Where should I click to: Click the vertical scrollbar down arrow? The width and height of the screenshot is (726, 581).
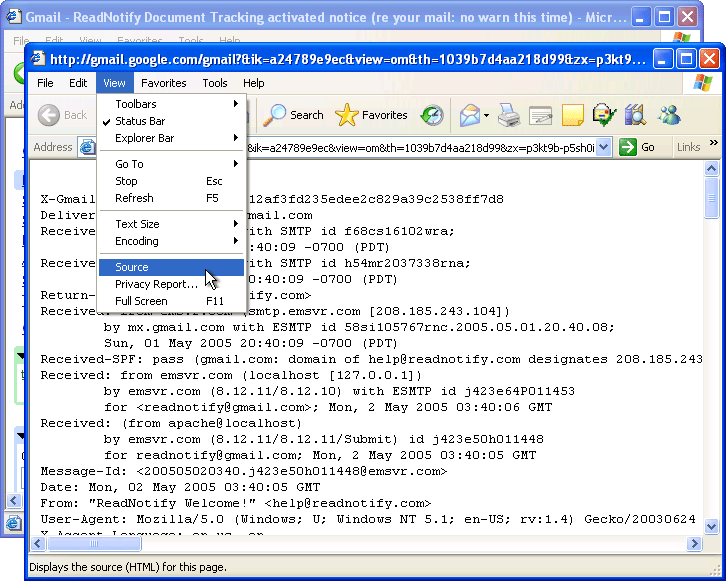[711, 526]
